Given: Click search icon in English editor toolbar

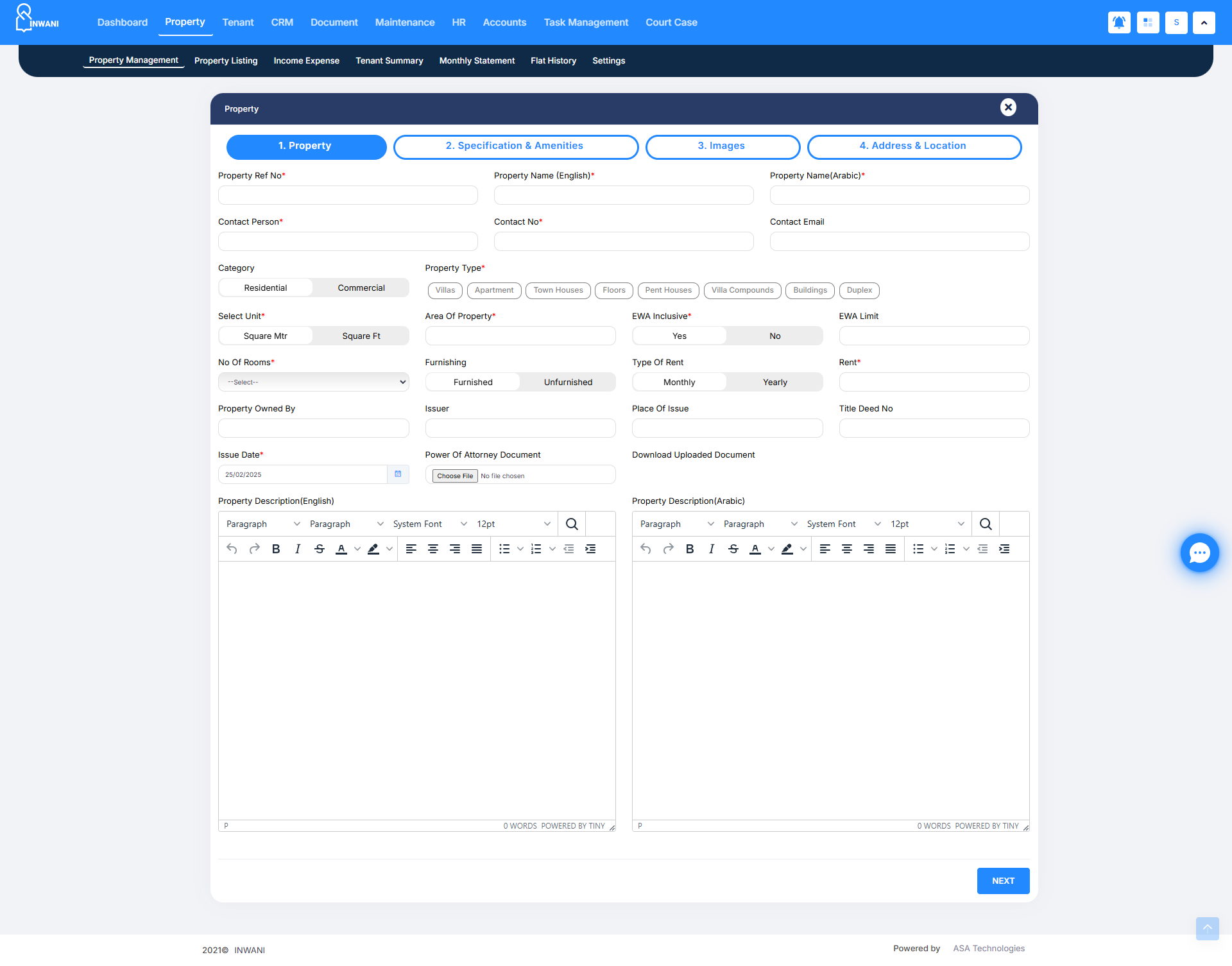Looking at the screenshot, I should click(x=572, y=524).
